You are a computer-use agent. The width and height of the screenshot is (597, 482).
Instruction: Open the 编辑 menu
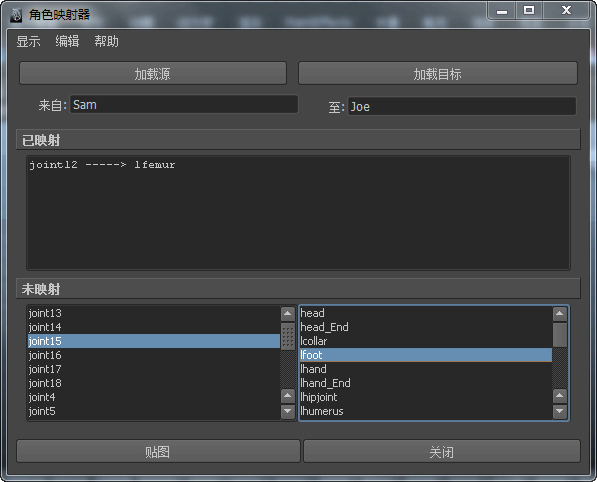pos(67,41)
